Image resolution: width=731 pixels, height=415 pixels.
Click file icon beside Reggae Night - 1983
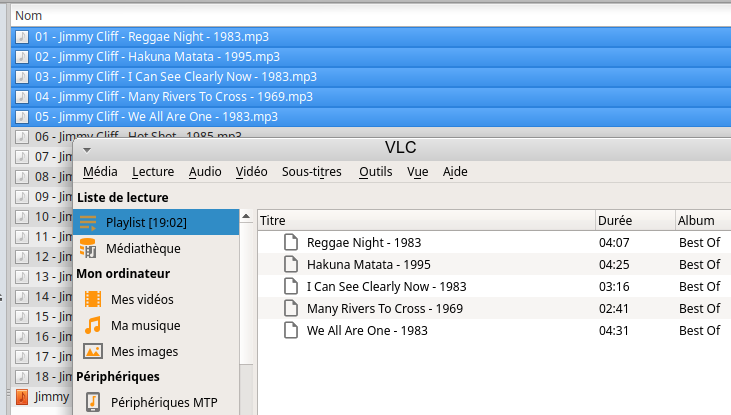(x=291, y=242)
